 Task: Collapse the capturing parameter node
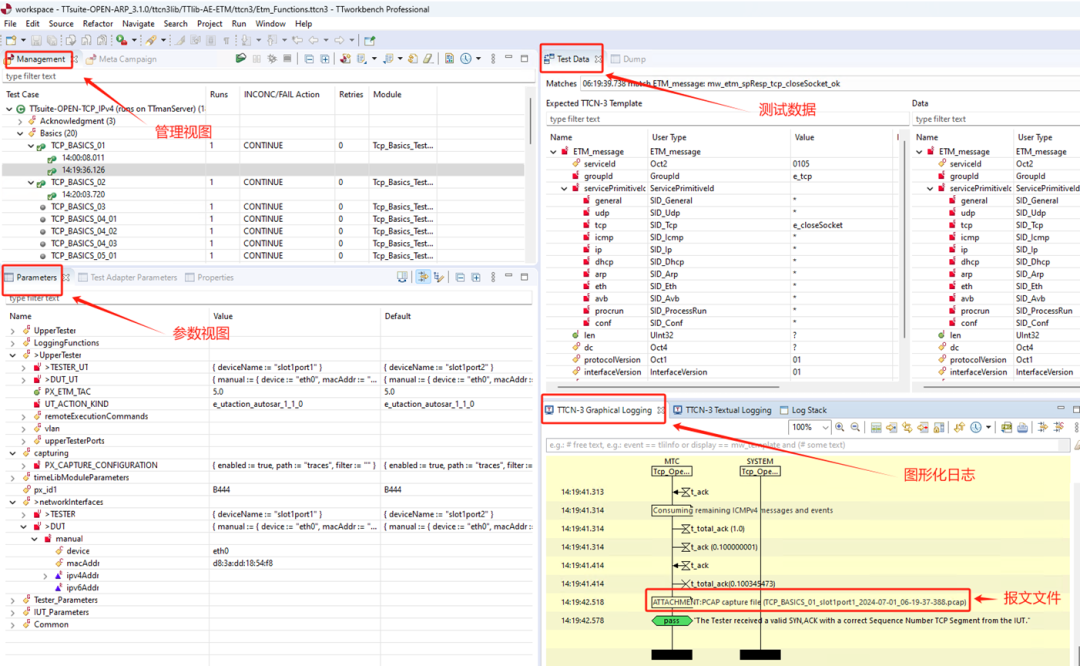coord(11,453)
